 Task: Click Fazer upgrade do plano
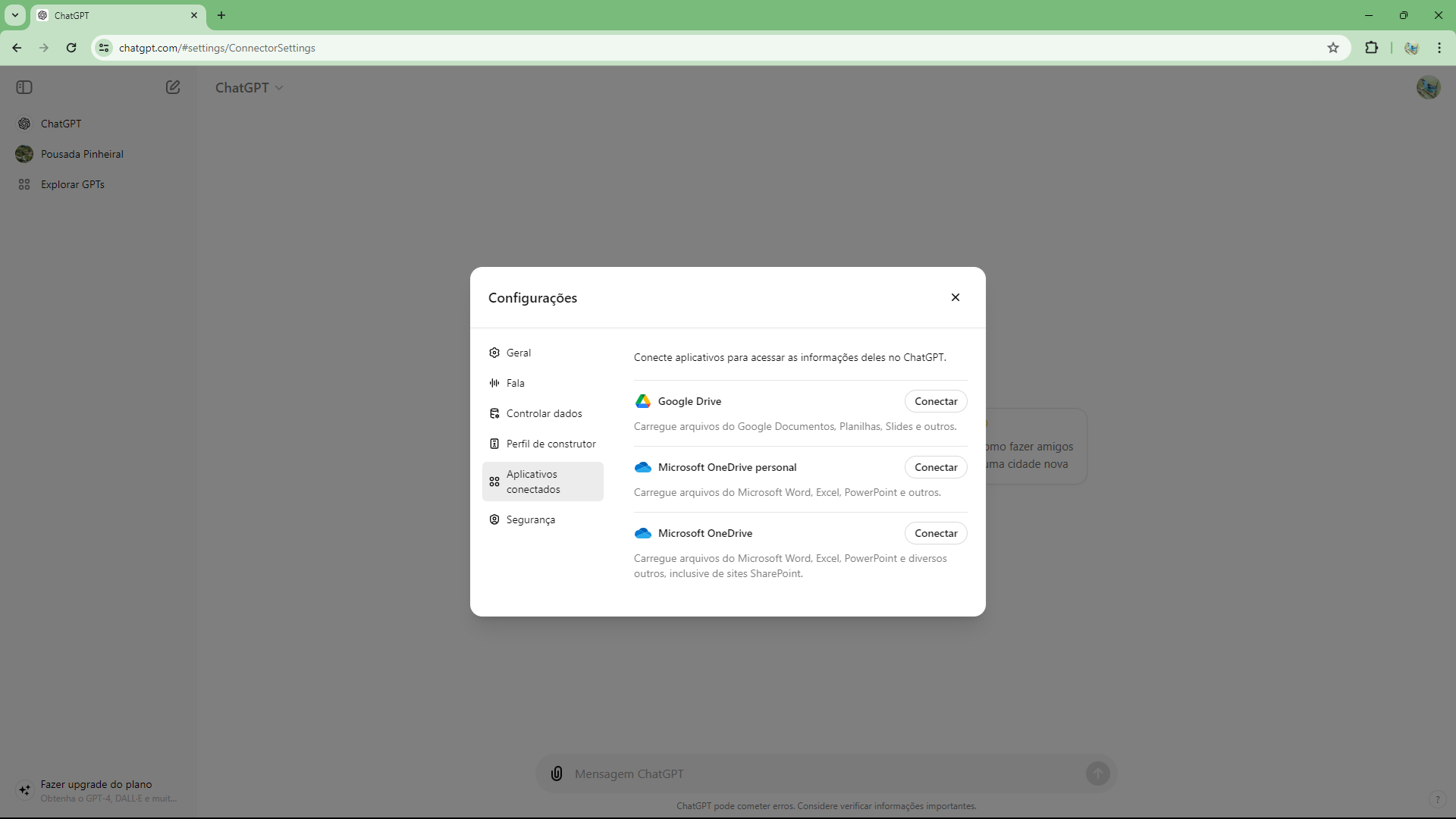97,790
